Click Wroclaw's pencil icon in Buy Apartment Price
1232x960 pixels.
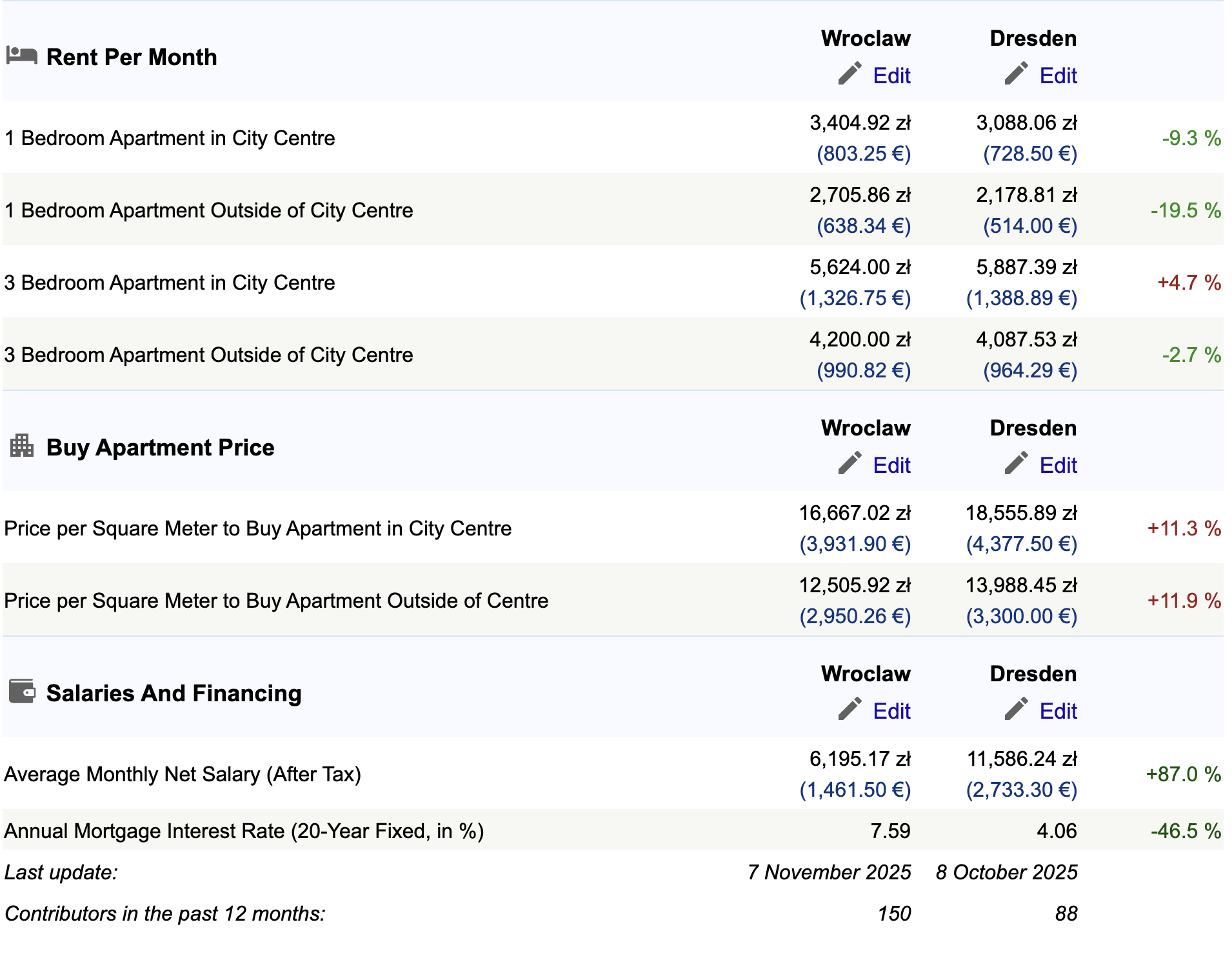tap(849, 463)
